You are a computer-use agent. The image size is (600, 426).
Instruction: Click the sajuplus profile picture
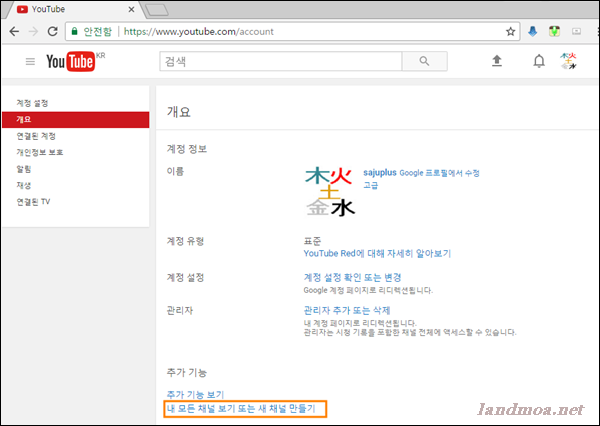pyautogui.click(x=330, y=191)
